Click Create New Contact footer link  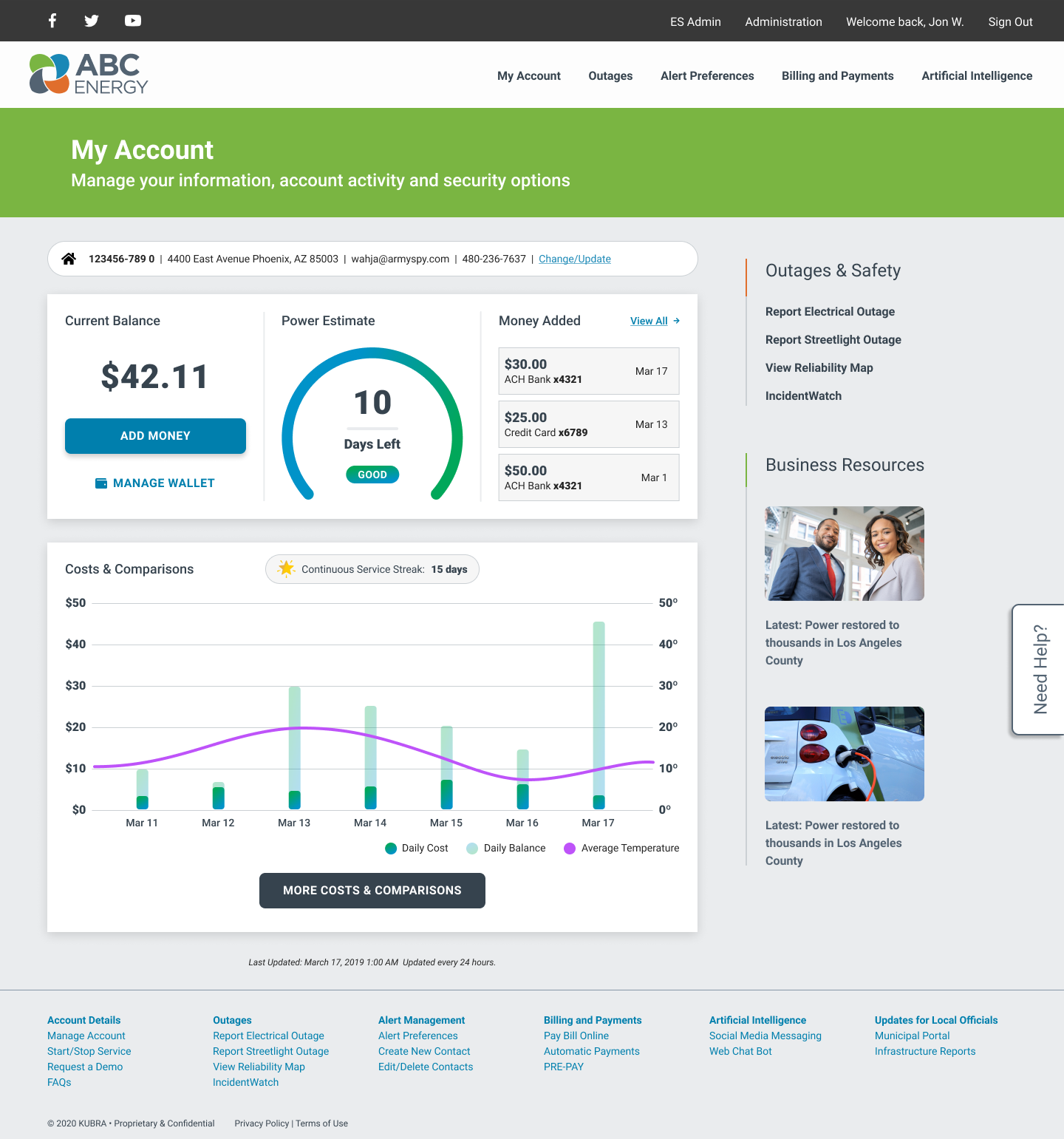tap(424, 1052)
